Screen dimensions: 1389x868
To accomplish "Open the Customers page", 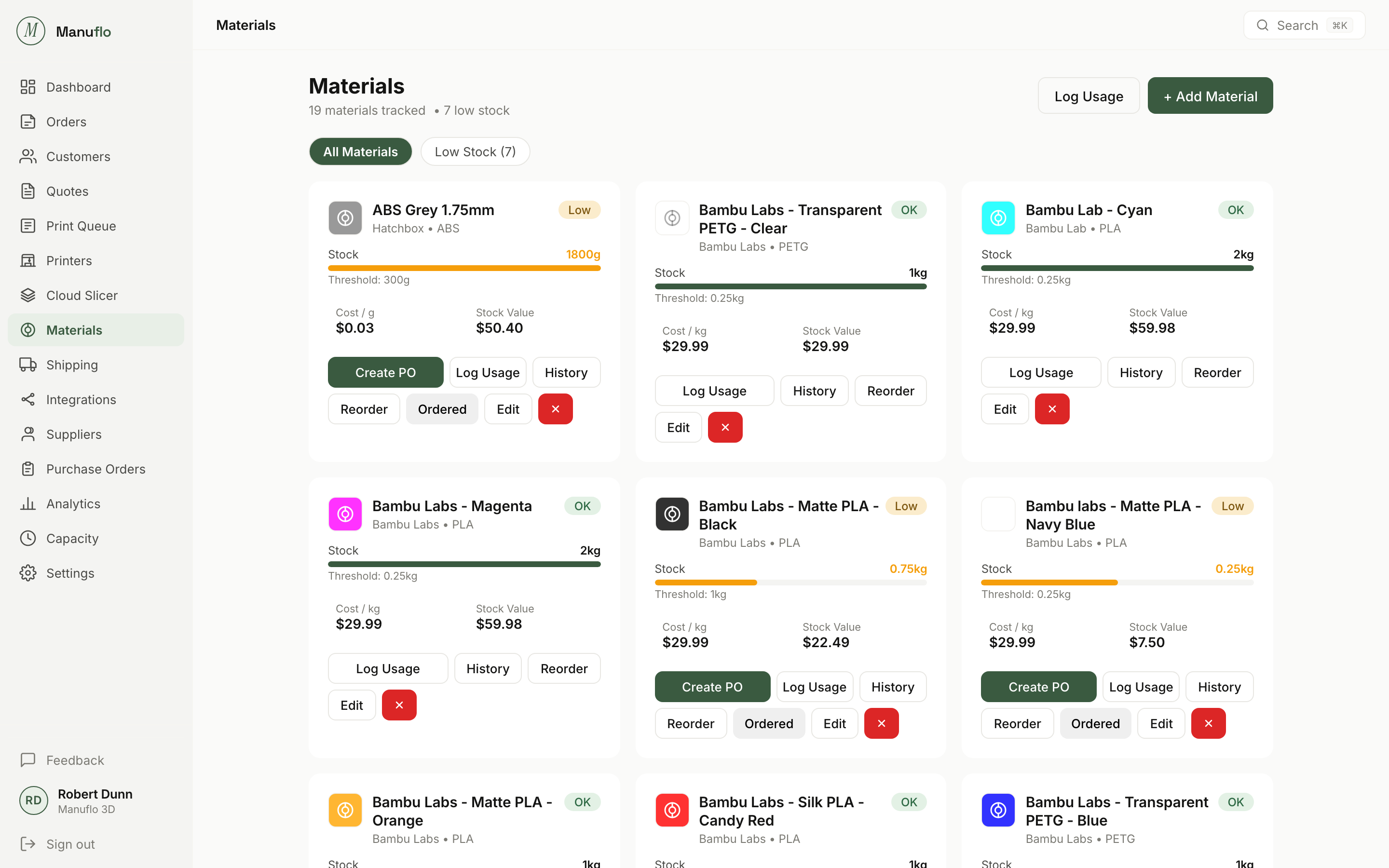I will click(96, 157).
